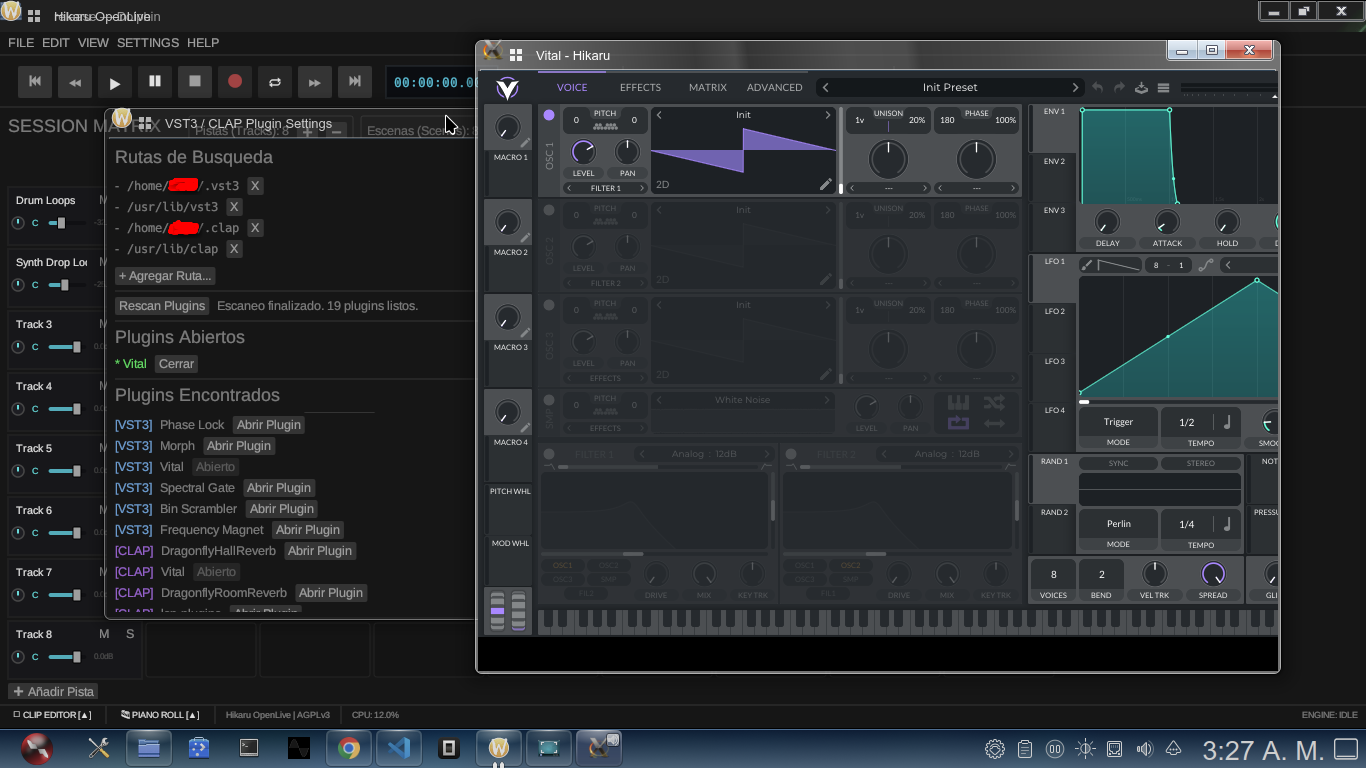
Task: Click the fast-forward transport button
Action: pos(315,82)
